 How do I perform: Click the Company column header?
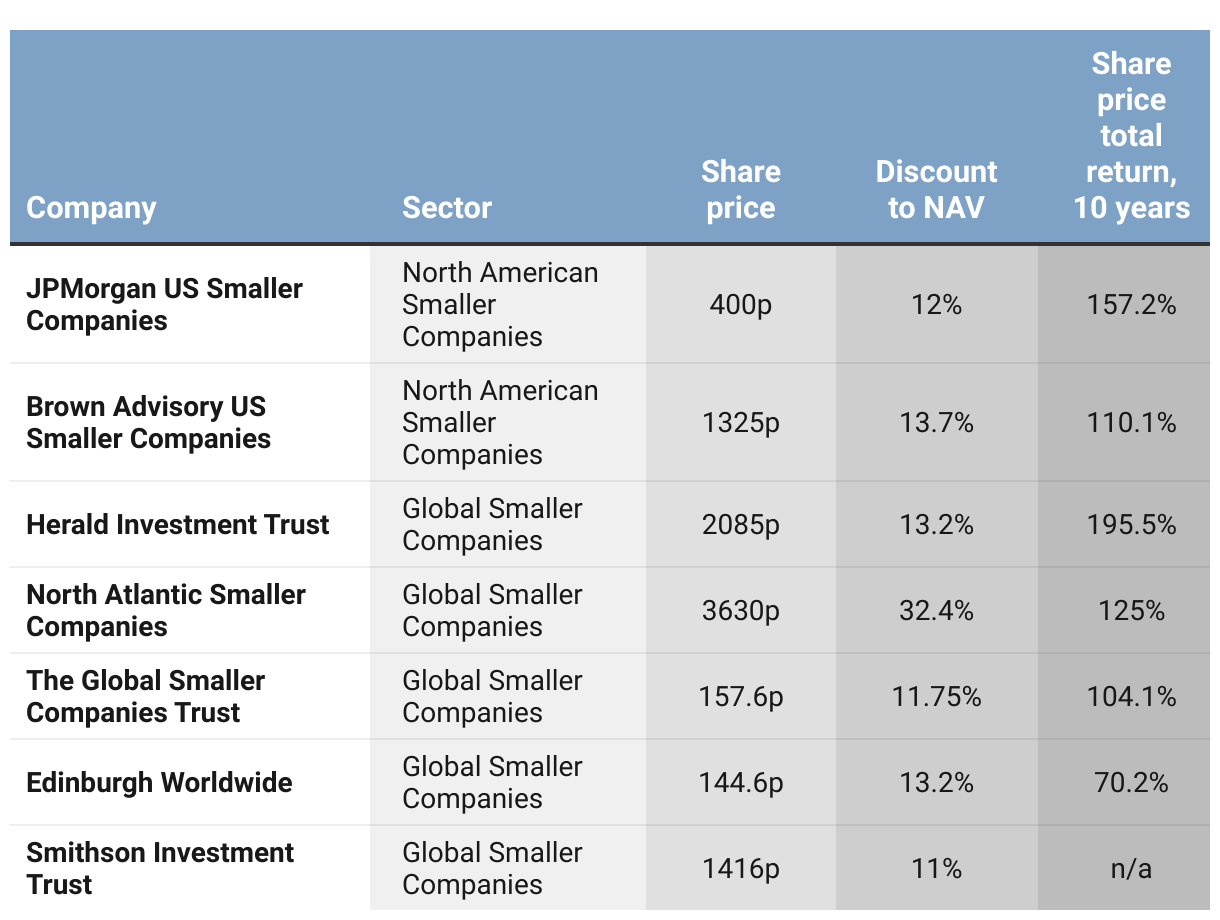91,208
